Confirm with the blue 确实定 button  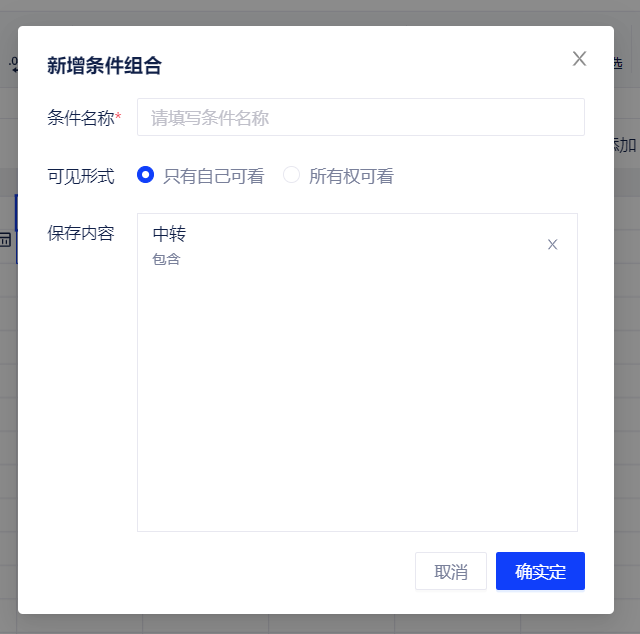pyautogui.click(x=540, y=571)
